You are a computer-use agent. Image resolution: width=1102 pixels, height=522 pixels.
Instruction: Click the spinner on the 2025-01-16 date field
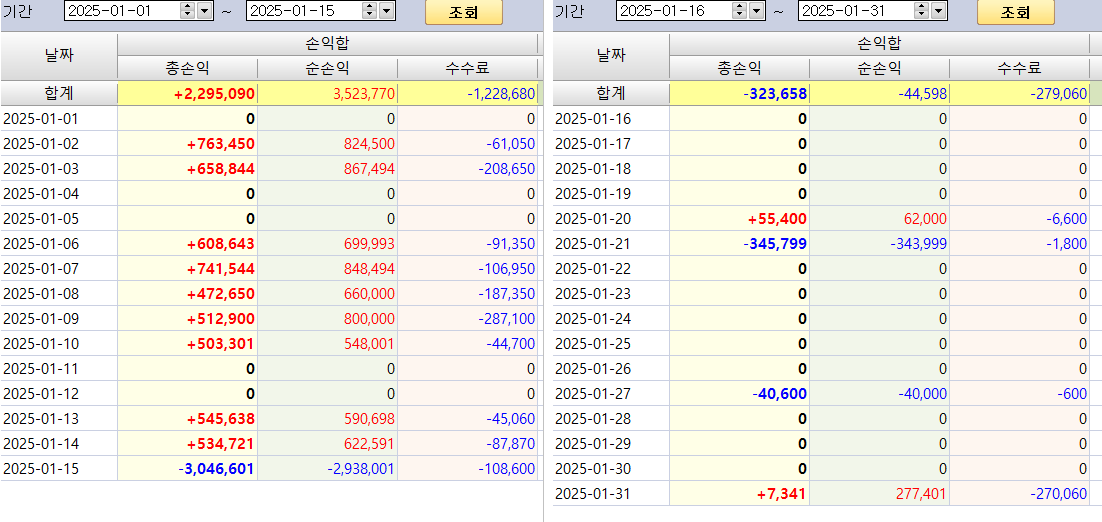[739, 11]
